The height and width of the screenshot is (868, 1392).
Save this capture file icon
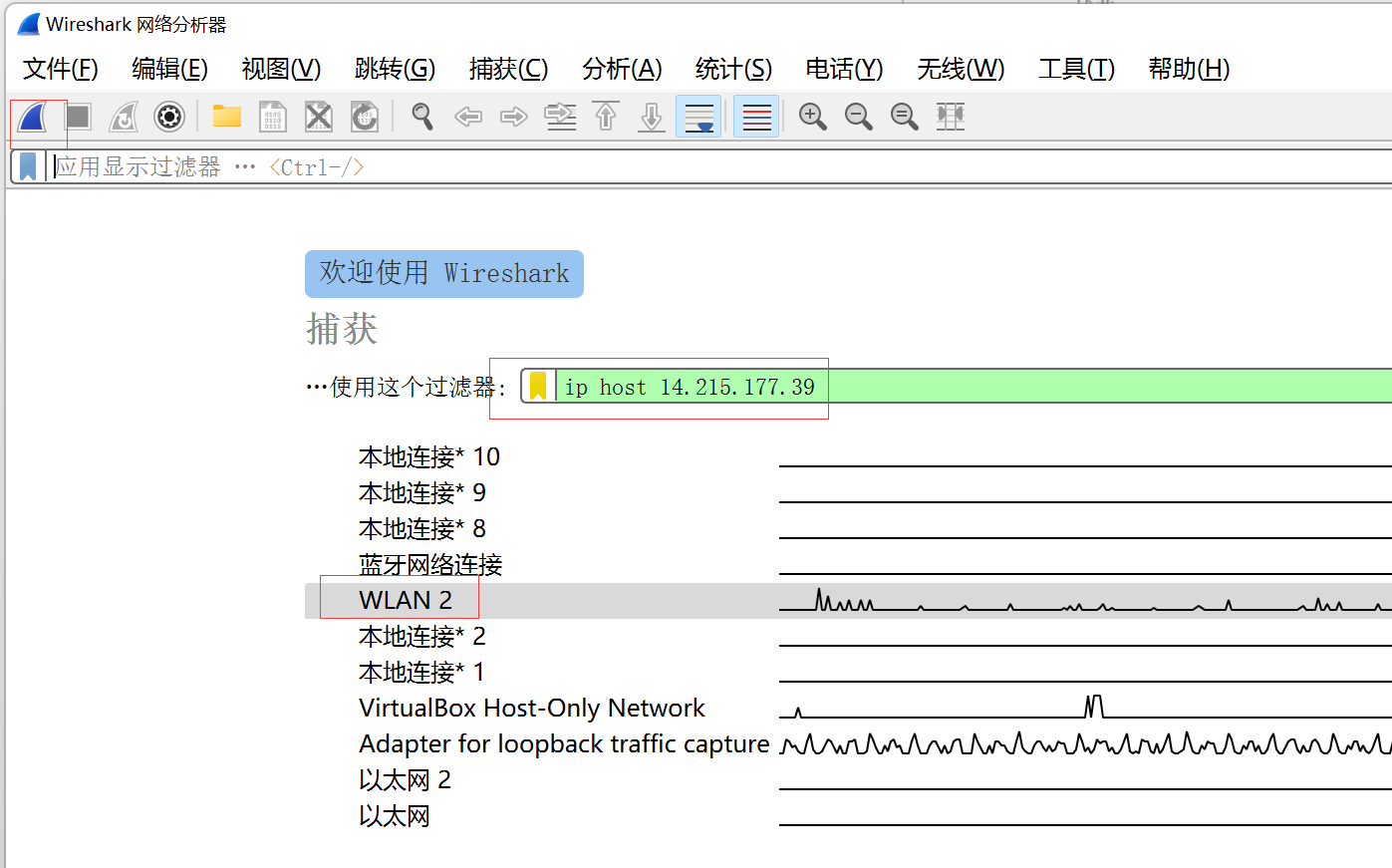tap(272, 117)
